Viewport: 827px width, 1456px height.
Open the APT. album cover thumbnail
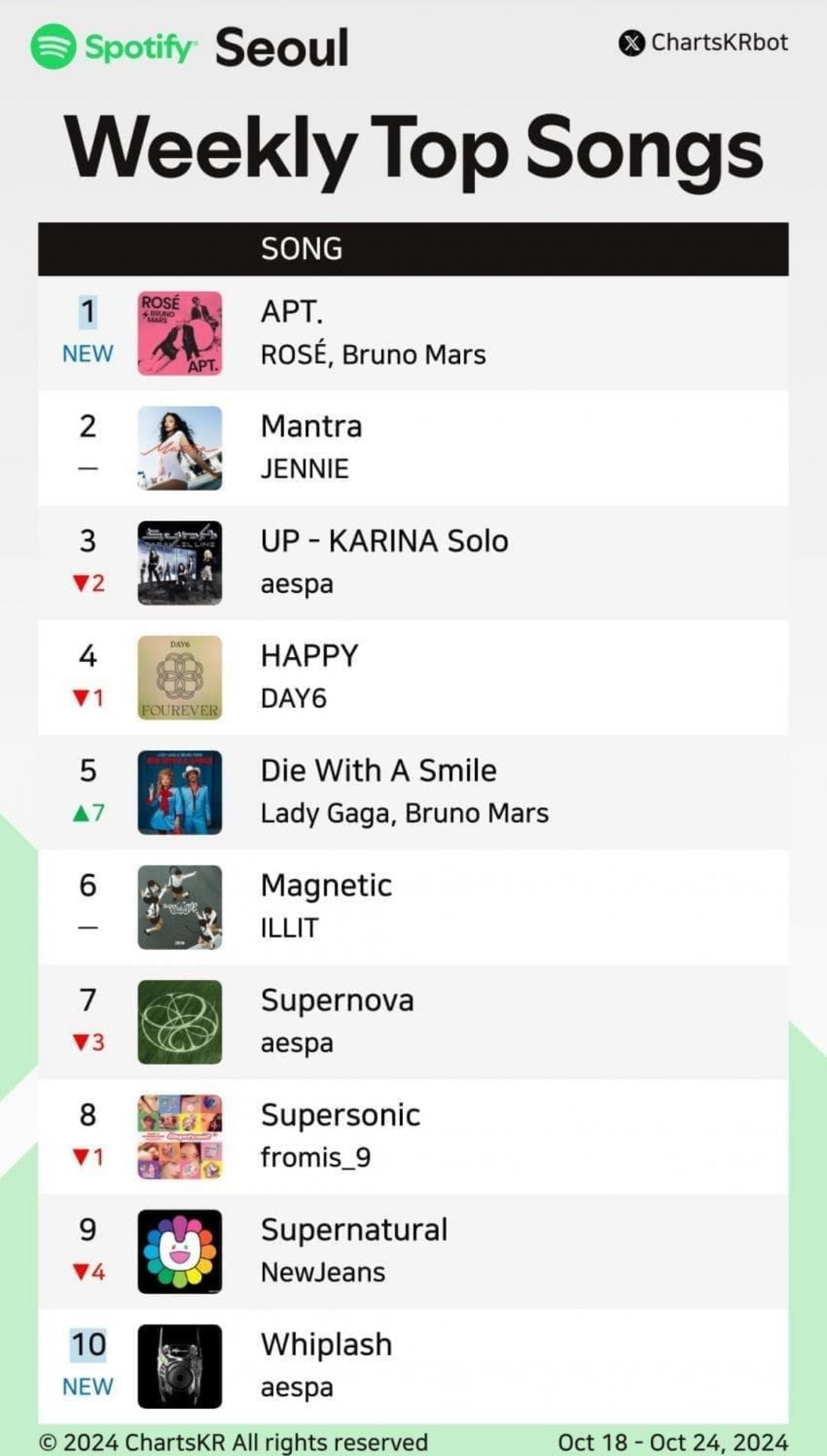[180, 333]
